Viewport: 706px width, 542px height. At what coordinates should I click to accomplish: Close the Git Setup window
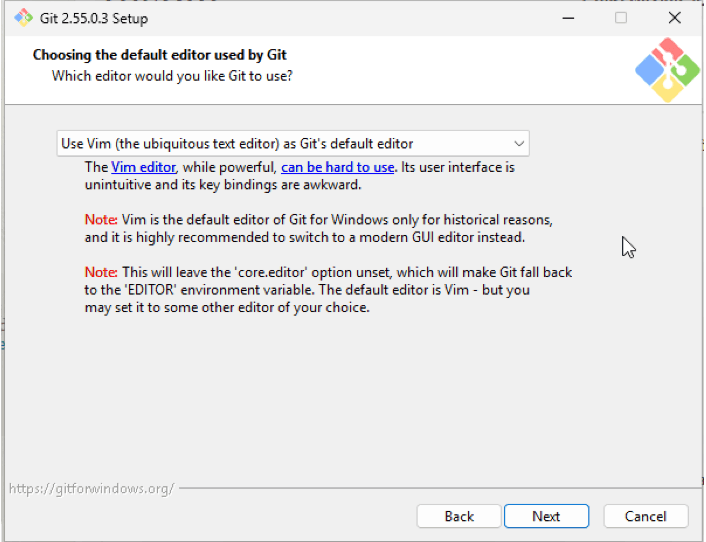(x=674, y=18)
